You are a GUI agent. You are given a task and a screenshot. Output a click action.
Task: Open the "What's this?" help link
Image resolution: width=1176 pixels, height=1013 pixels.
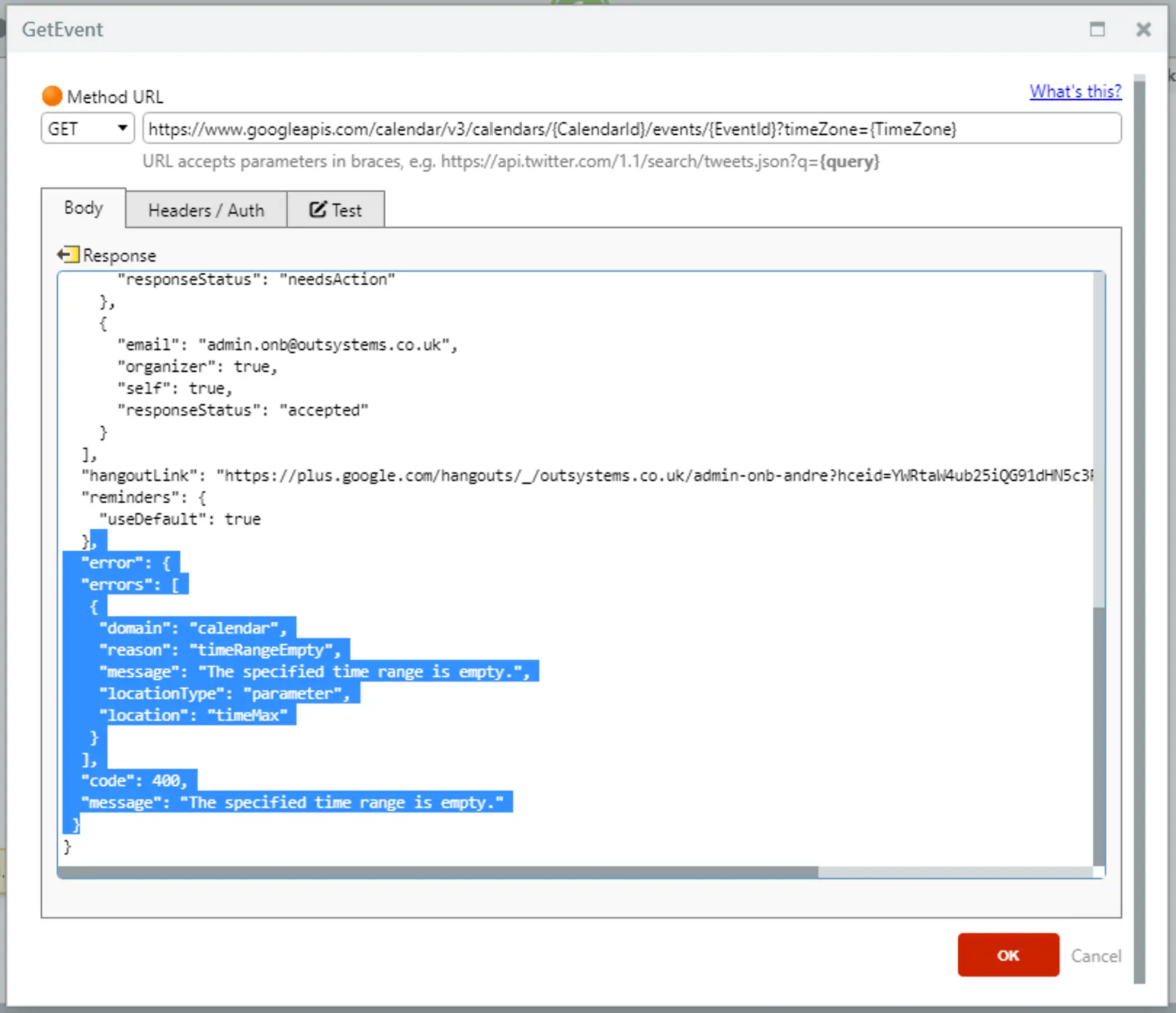[x=1075, y=91]
